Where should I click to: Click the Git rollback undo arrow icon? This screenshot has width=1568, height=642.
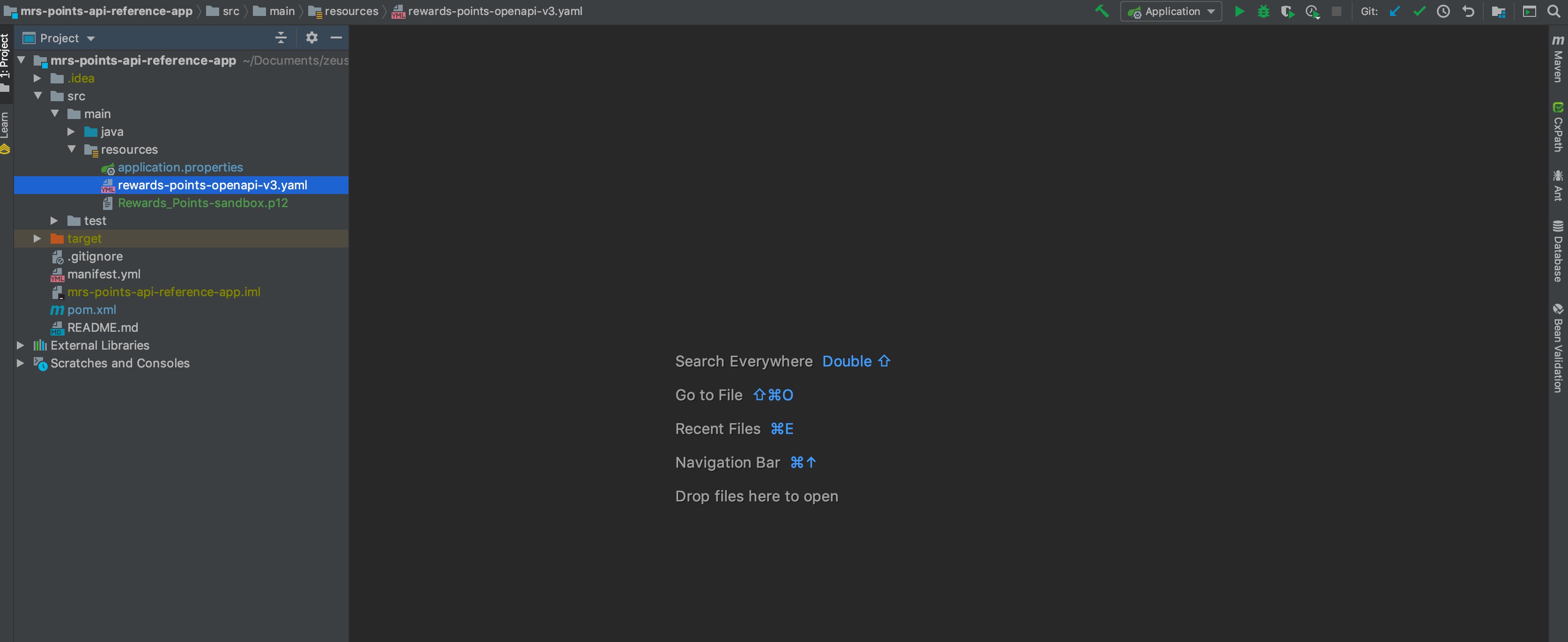click(x=1468, y=12)
